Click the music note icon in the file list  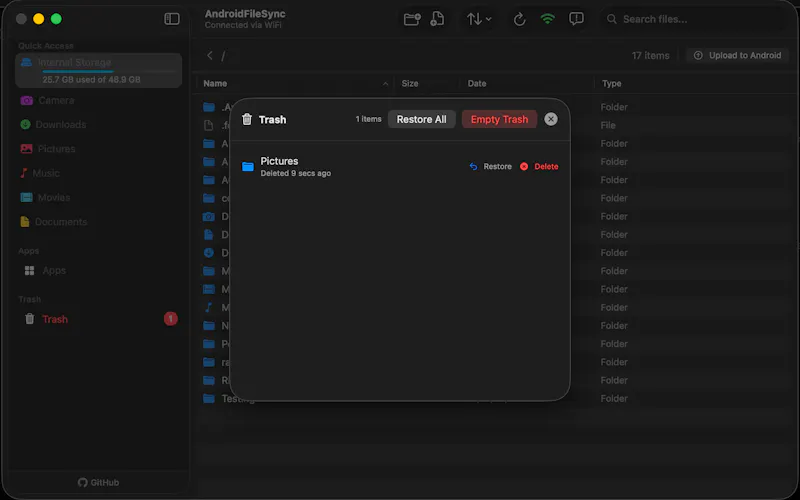coord(208,307)
